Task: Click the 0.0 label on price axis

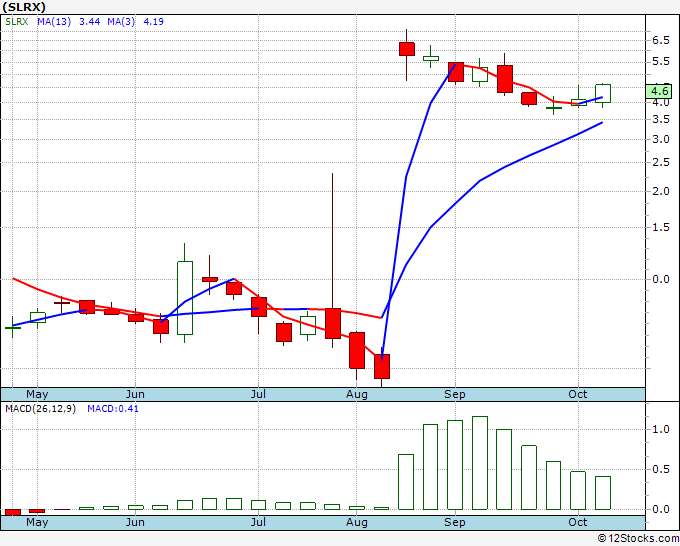Action: coord(660,279)
